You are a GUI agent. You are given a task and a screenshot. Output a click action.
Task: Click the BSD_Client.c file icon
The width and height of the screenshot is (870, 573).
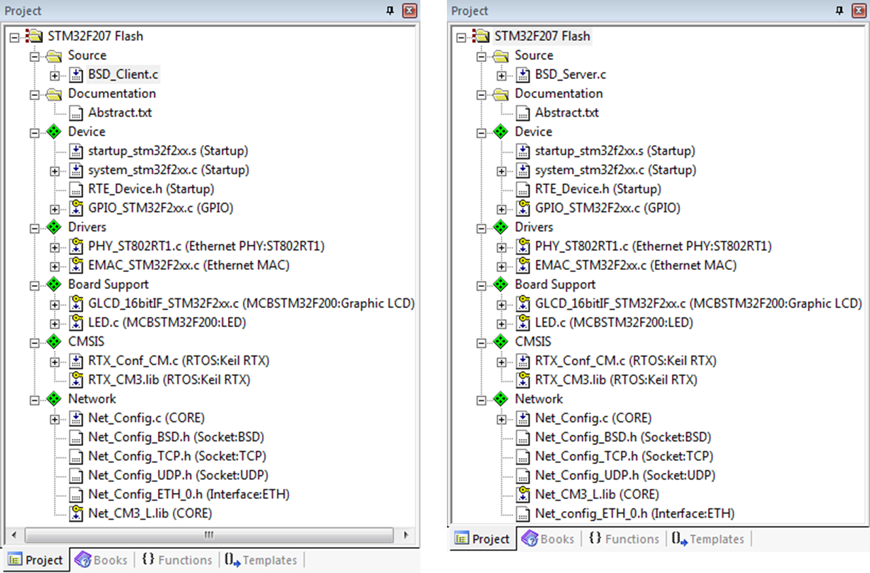pos(77,75)
